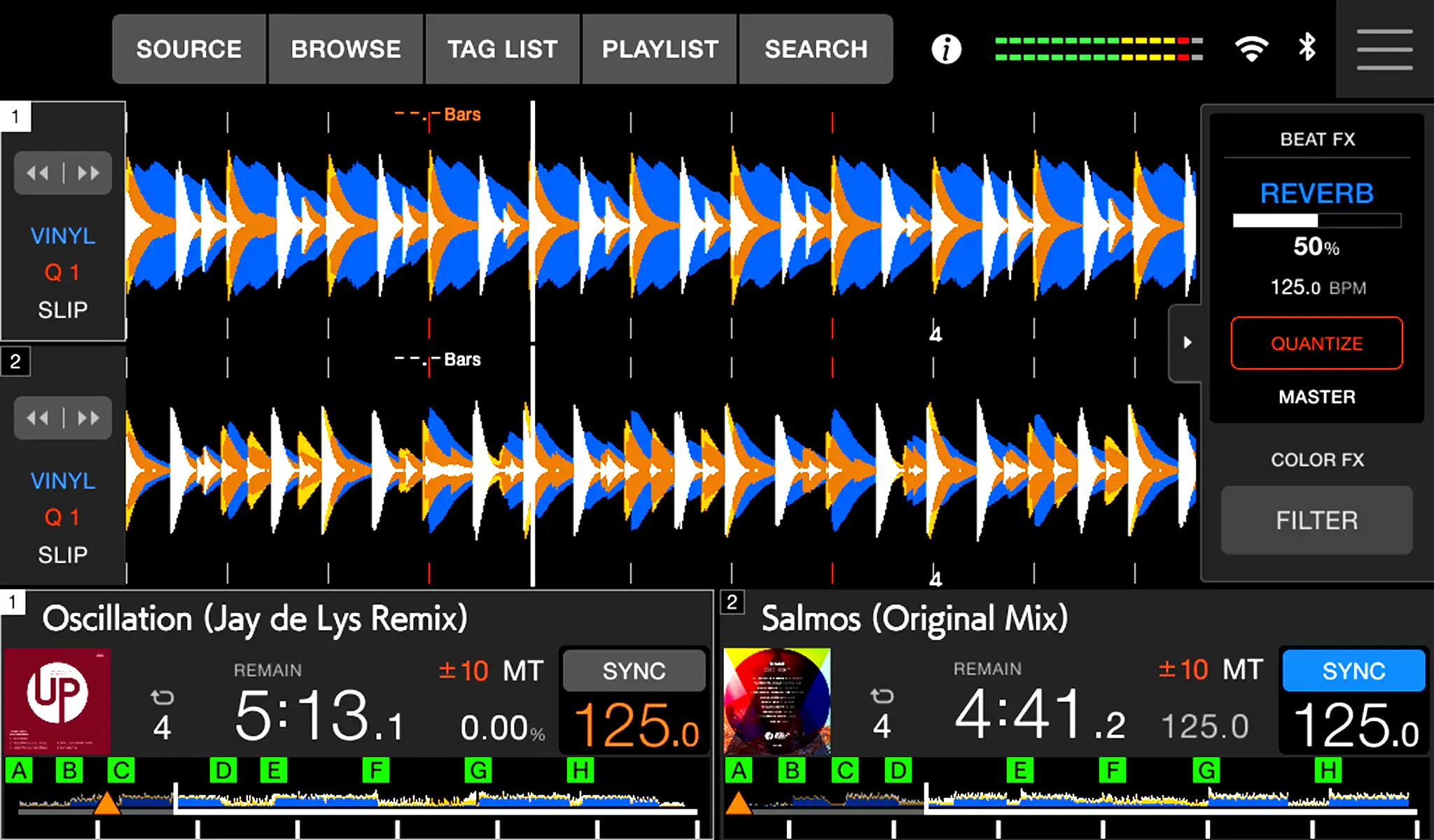Tap the Wi-Fi status icon

(x=1251, y=48)
